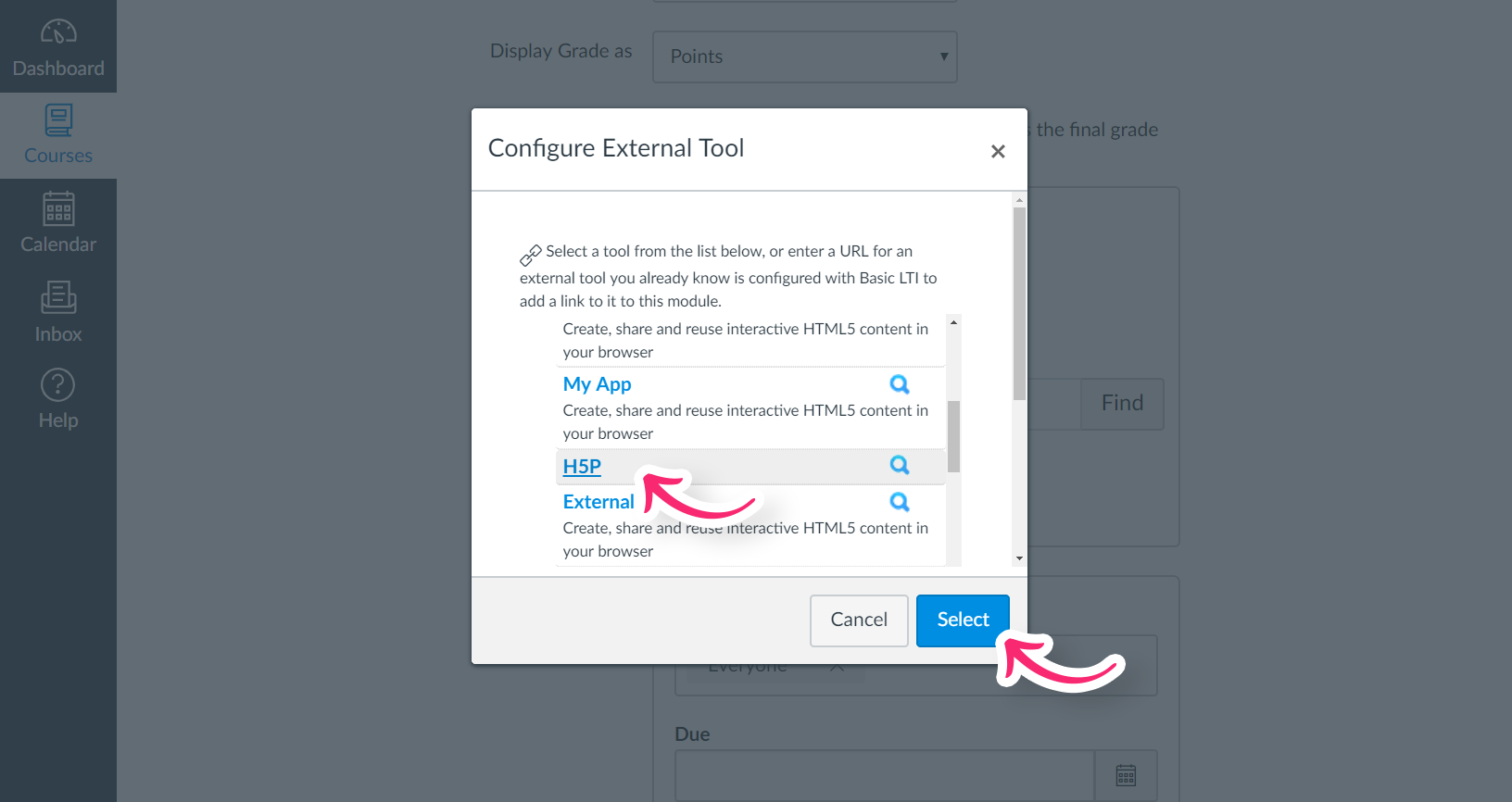Click the magnifier icon beside H5P
This screenshot has width=1512, height=802.
900,465
